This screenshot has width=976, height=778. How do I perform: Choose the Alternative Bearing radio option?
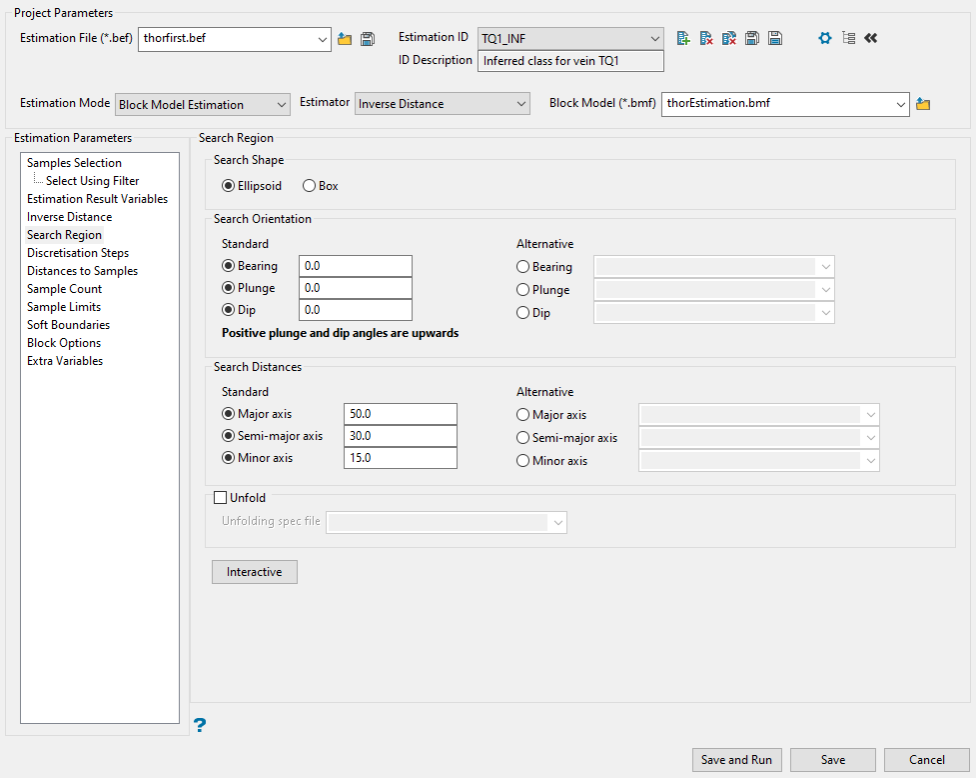[x=523, y=267]
